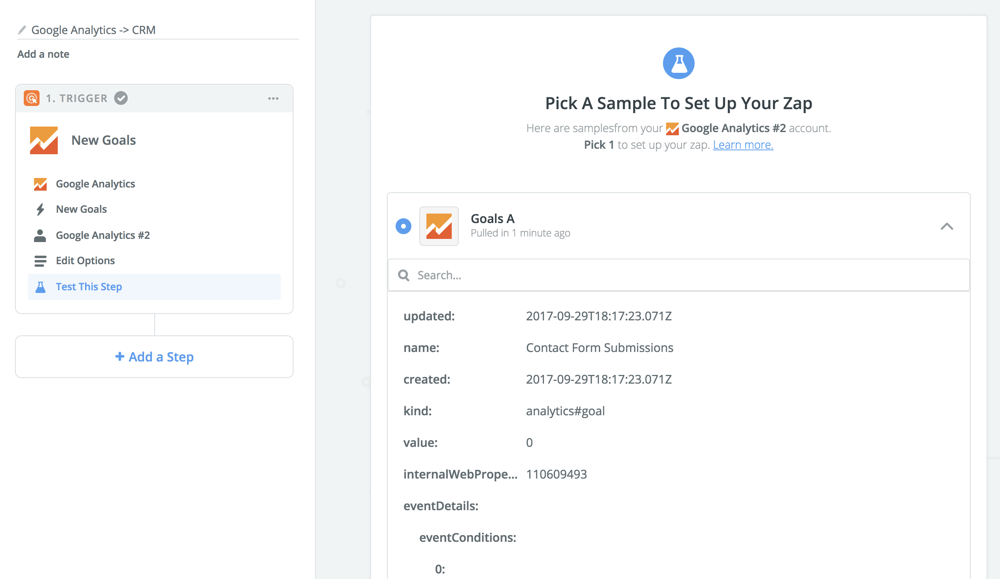Click the trigger completed checkmark icon
This screenshot has width=1000, height=579.
121,98
